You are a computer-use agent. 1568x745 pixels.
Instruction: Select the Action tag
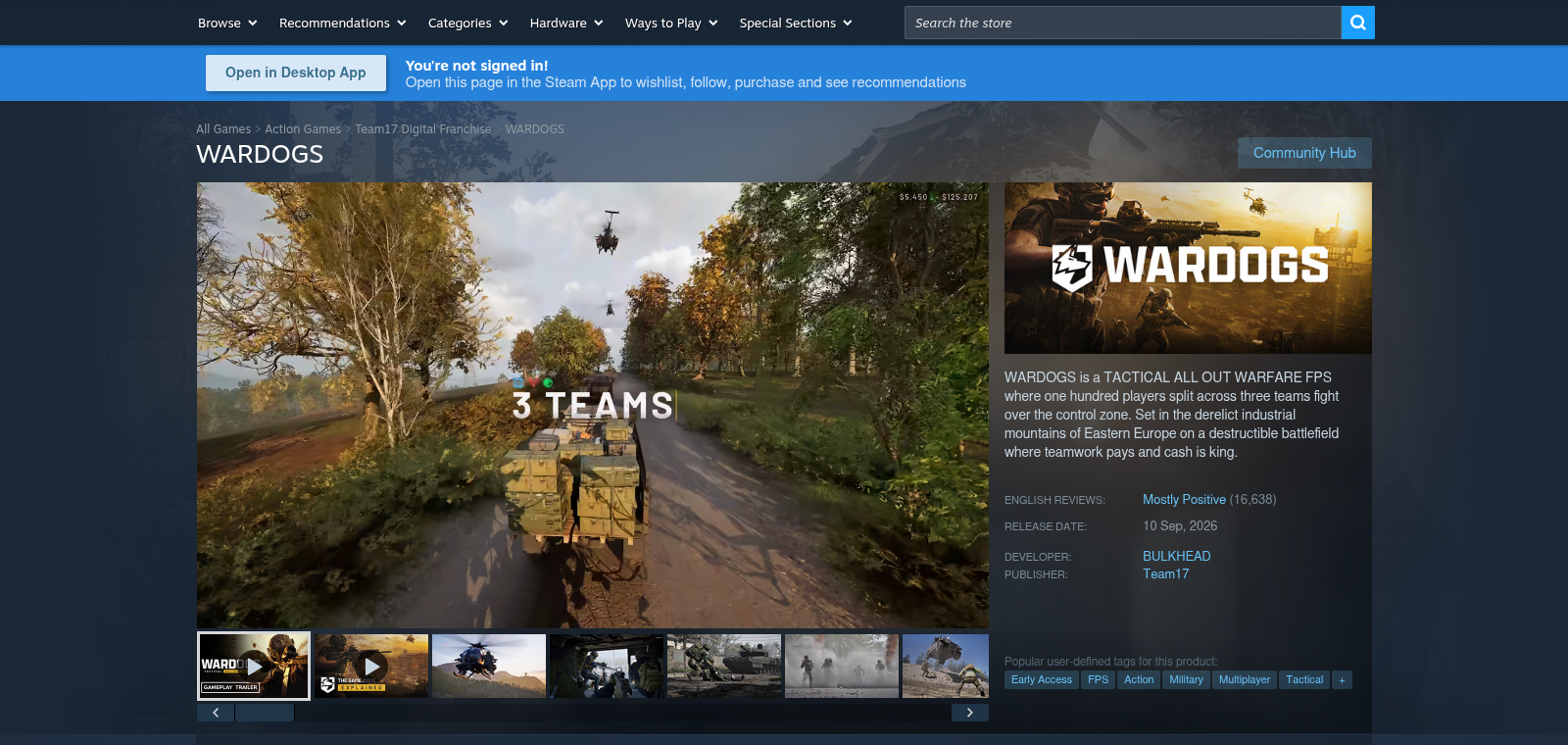(1139, 679)
